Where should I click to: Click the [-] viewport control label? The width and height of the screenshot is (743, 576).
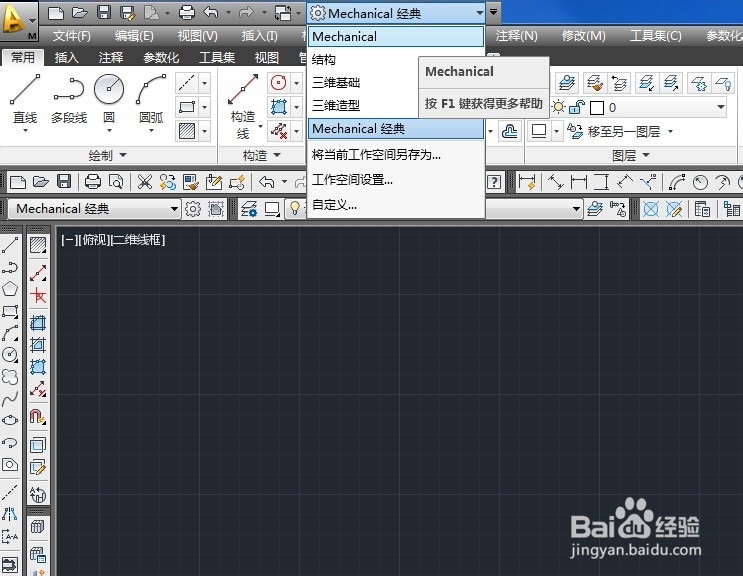coord(68,240)
